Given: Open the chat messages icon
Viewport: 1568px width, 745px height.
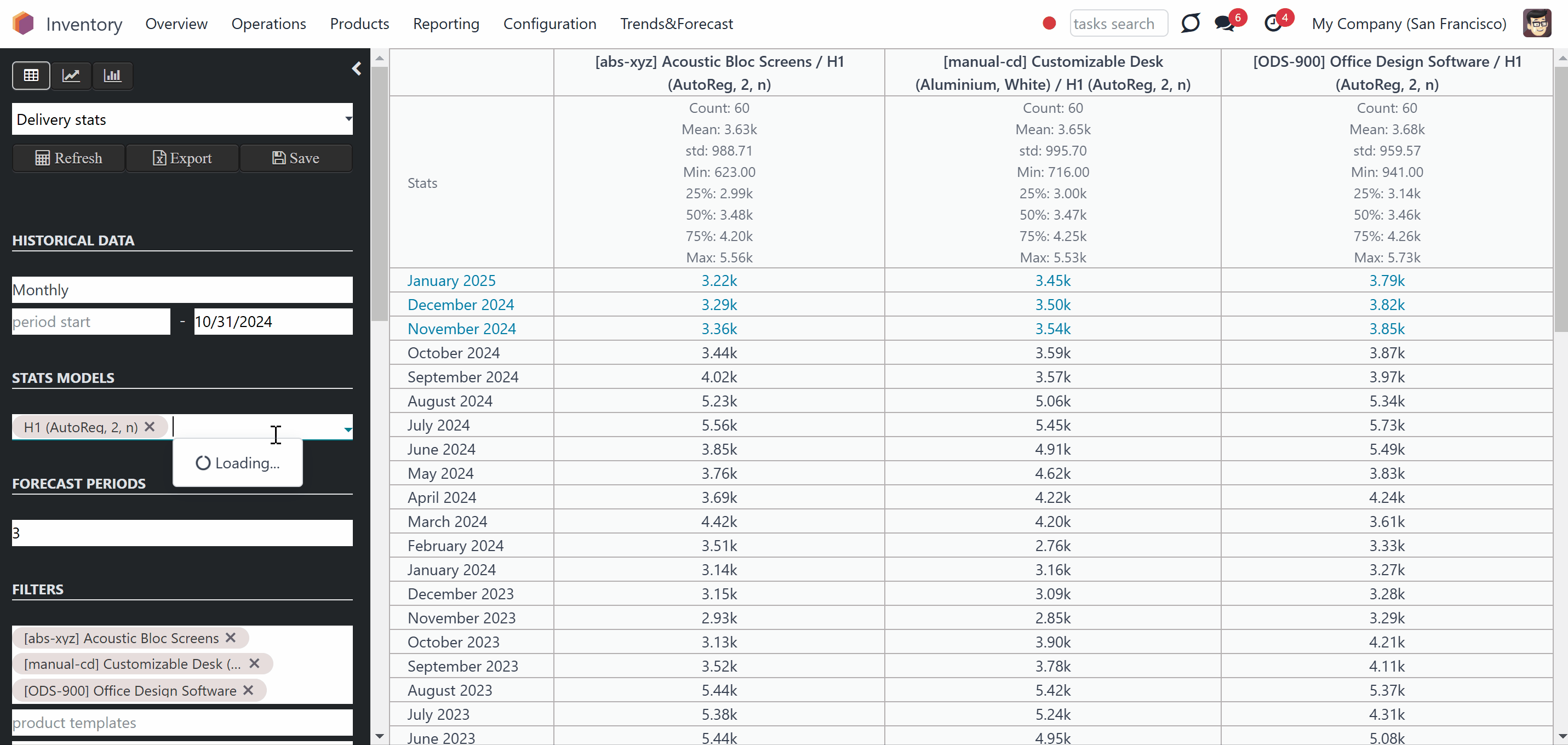Looking at the screenshot, I should 1223,24.
